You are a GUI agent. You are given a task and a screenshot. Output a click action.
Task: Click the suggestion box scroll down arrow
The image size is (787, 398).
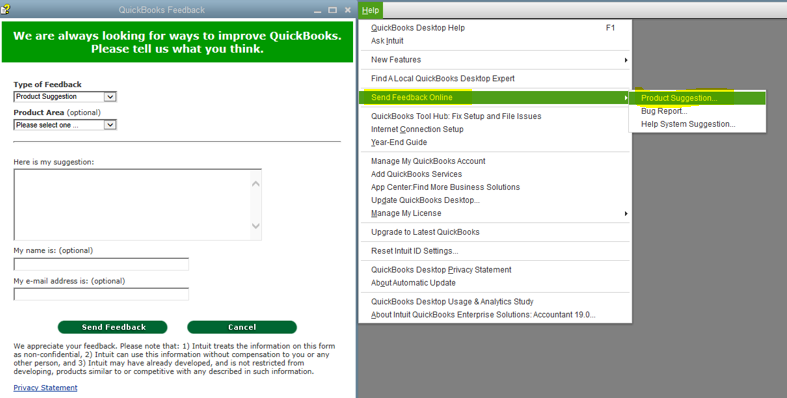[x=255, y=226]
